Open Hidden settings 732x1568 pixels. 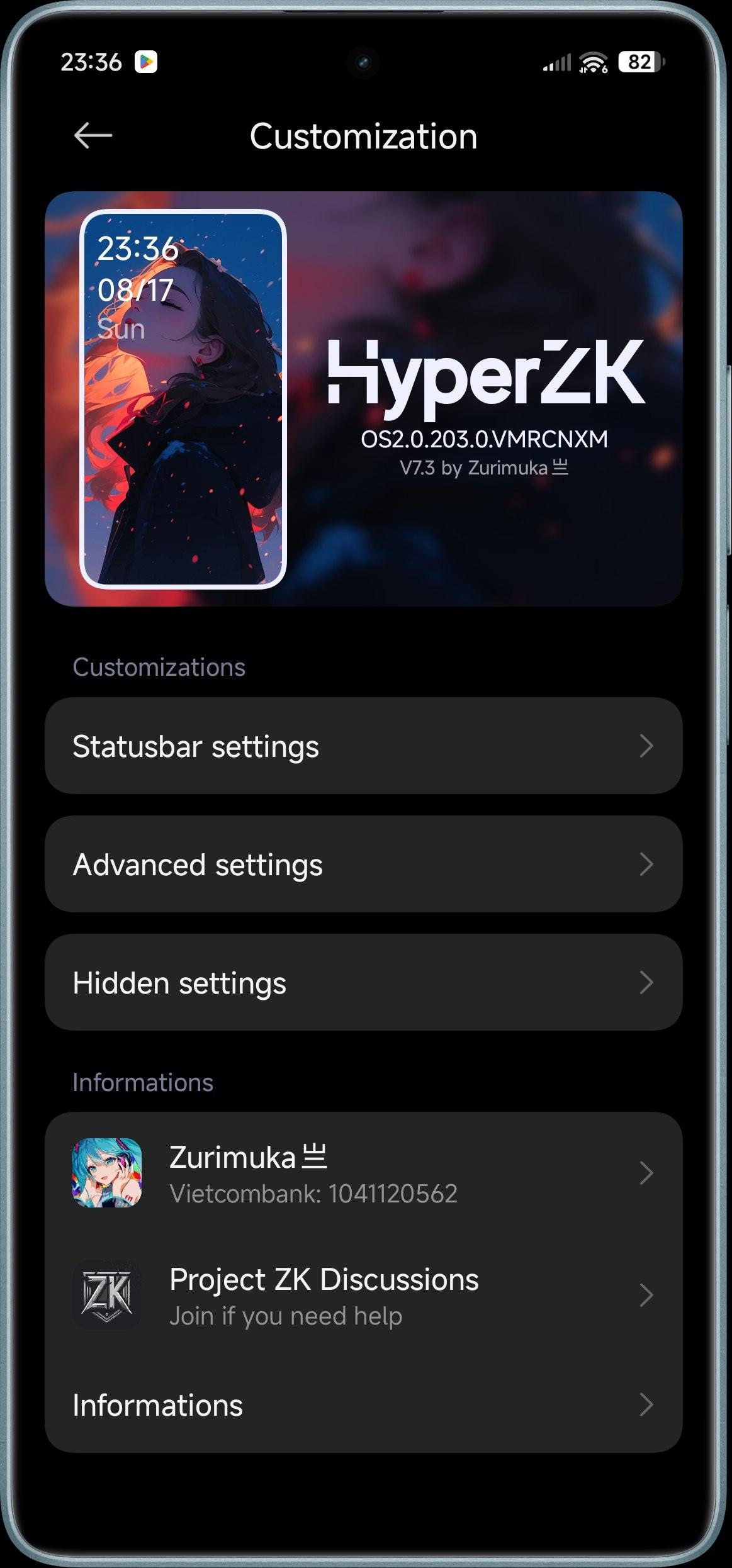coord(364,982)
